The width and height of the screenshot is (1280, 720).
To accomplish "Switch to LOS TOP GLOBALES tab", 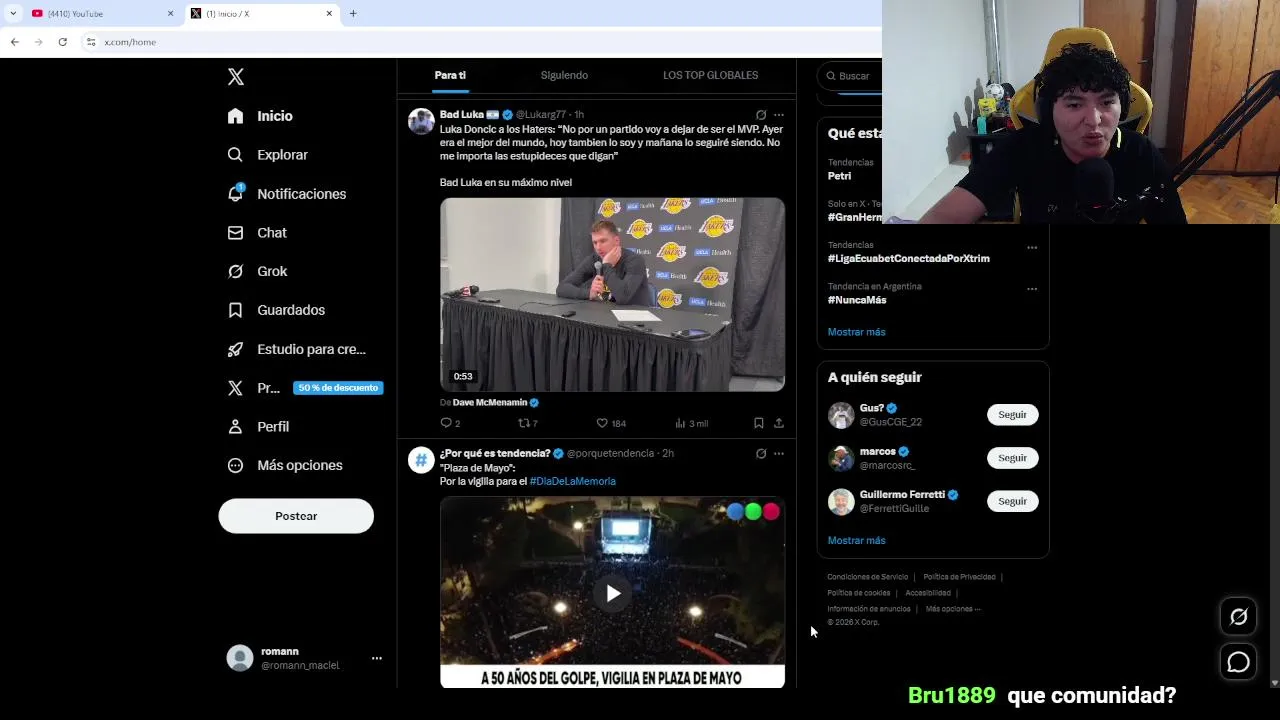I will tap(710, 75).
